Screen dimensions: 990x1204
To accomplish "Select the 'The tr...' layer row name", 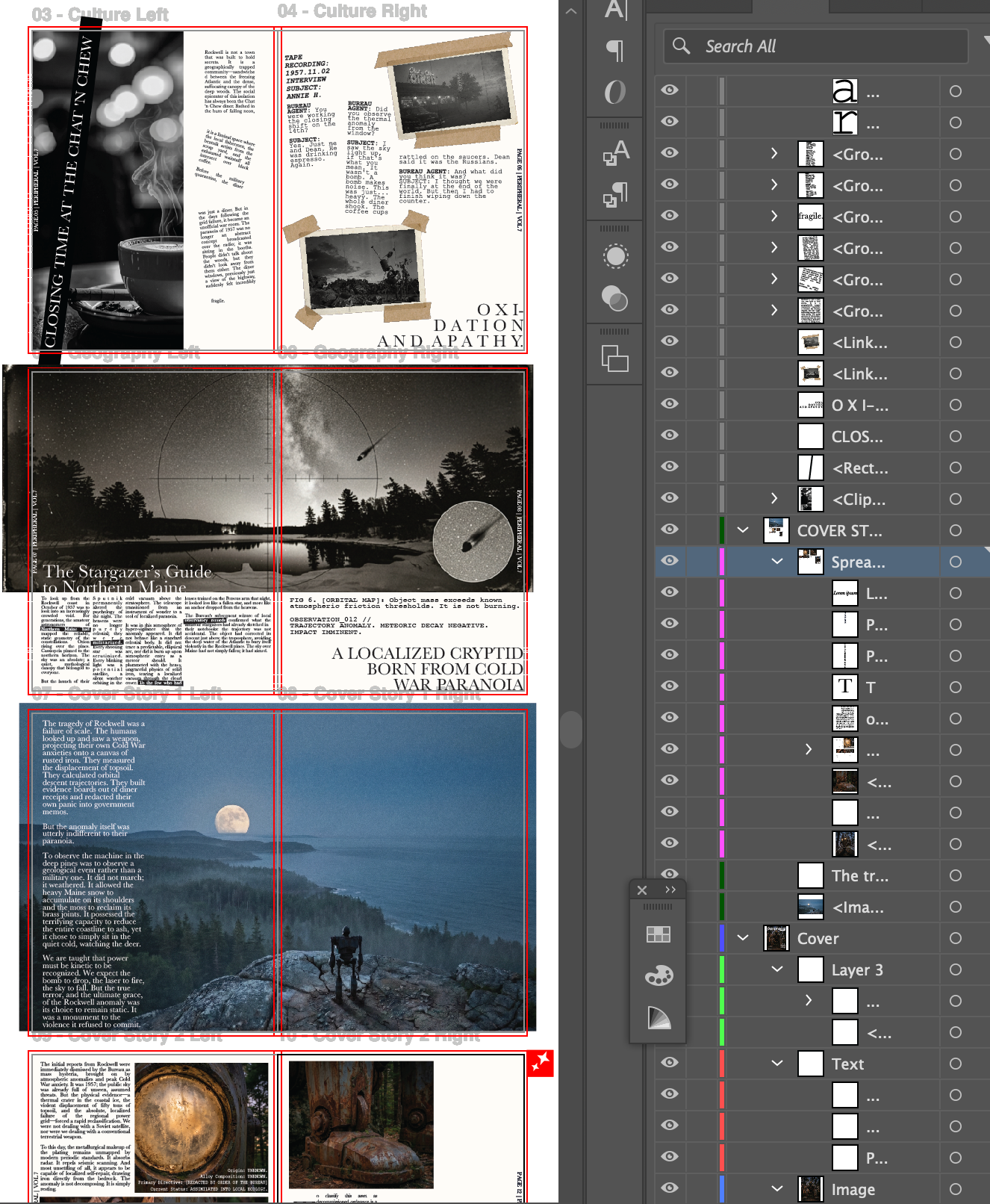I will pyautogui.click(x=860, y=876).
